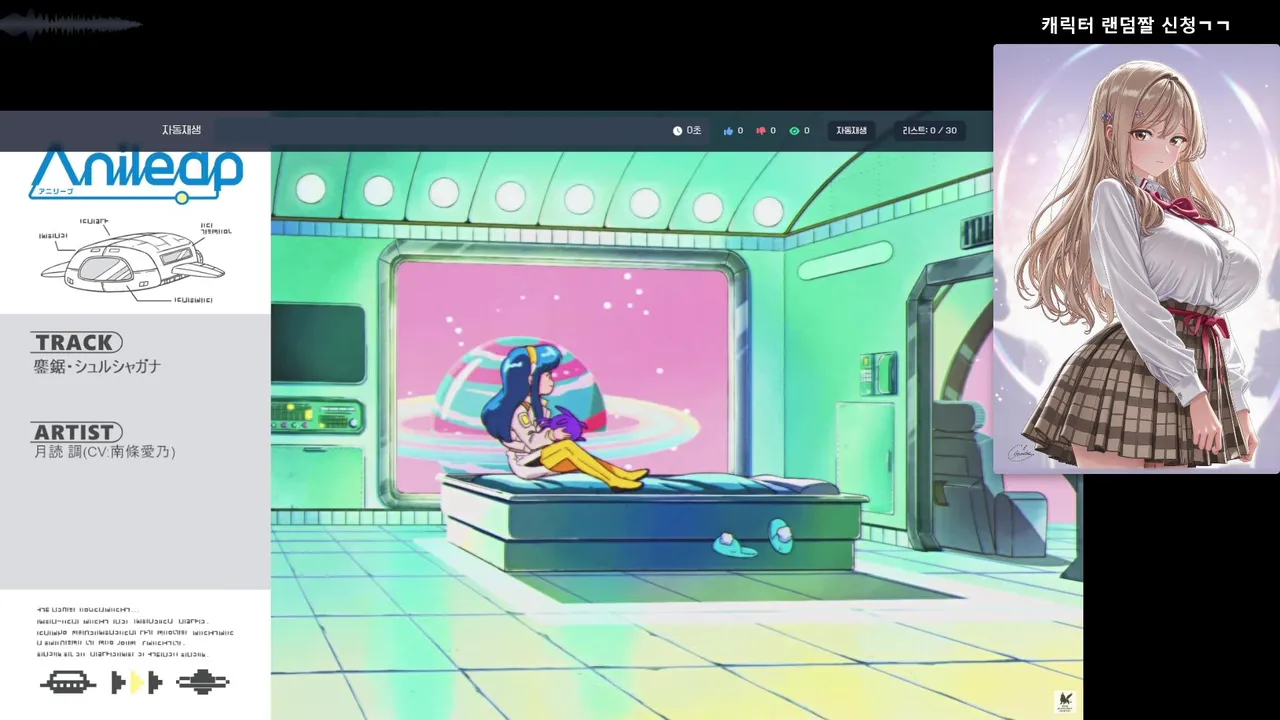Viewport: 1280px width, 720px height.
Task: Click the blue thumbs-up like icon
Action: point(728,131)
